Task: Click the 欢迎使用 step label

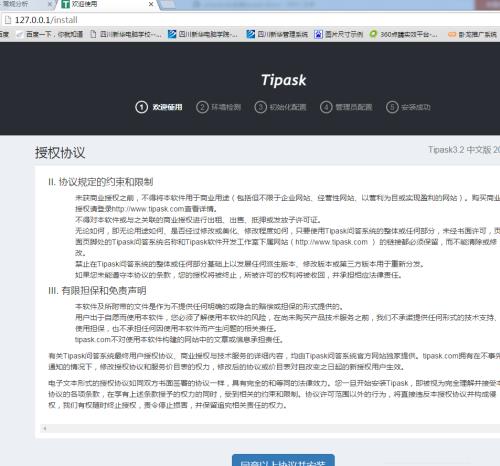Action: point(167,107)
